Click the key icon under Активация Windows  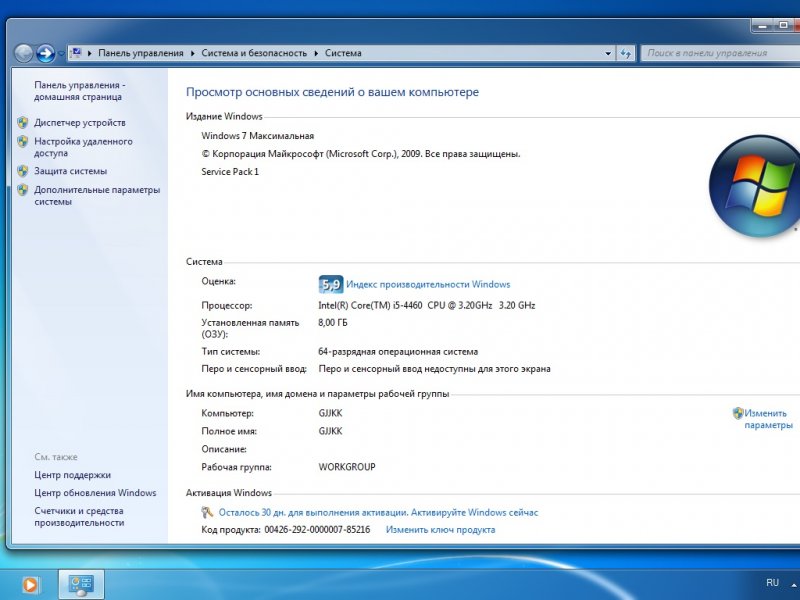209,512
